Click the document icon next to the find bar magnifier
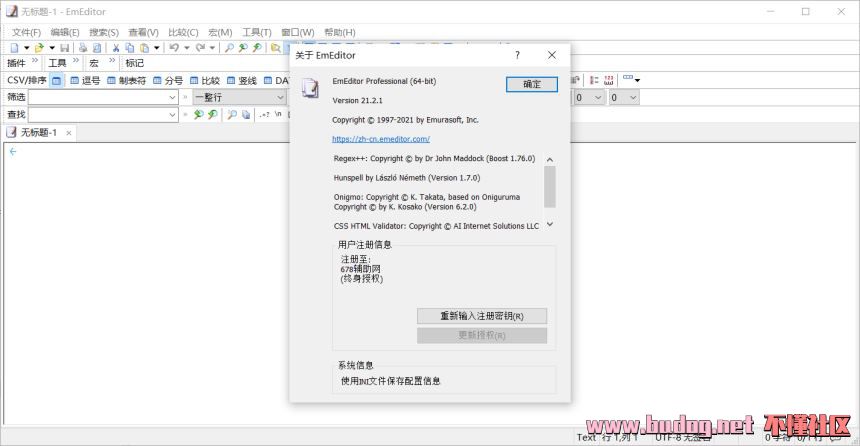Image resolution: width=860 pixels, height=446 pixels. (246, 114)
